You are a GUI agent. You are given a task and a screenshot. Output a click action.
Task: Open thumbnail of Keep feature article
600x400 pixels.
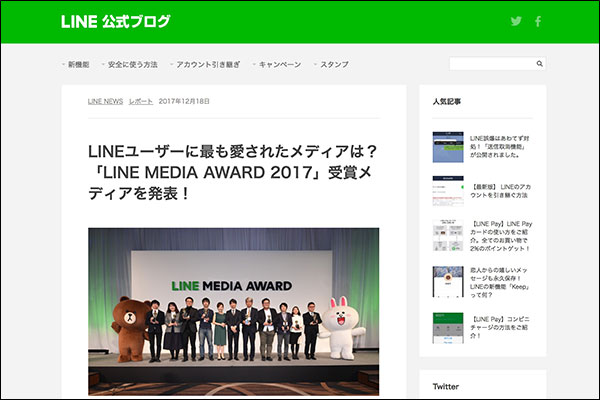click(447, 281)
